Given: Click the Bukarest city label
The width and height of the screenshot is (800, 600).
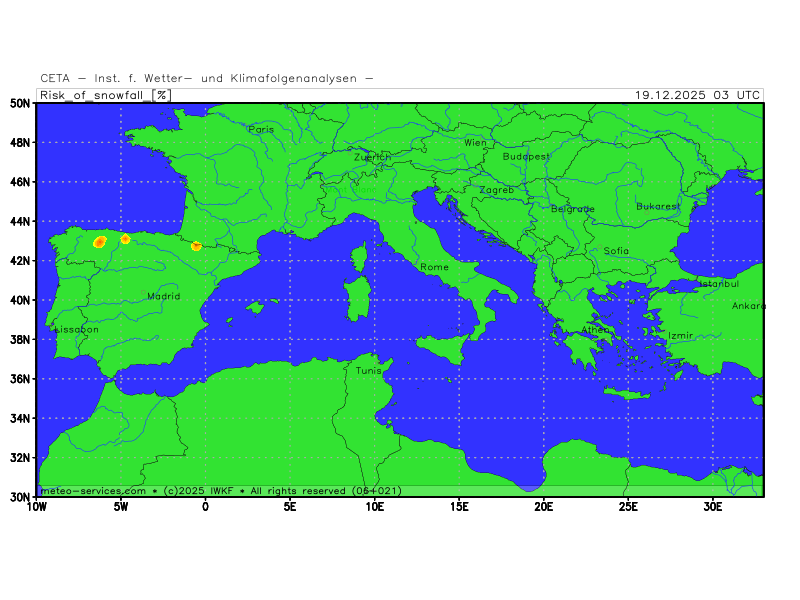Looking at the screenshot, I should (658, 206).
